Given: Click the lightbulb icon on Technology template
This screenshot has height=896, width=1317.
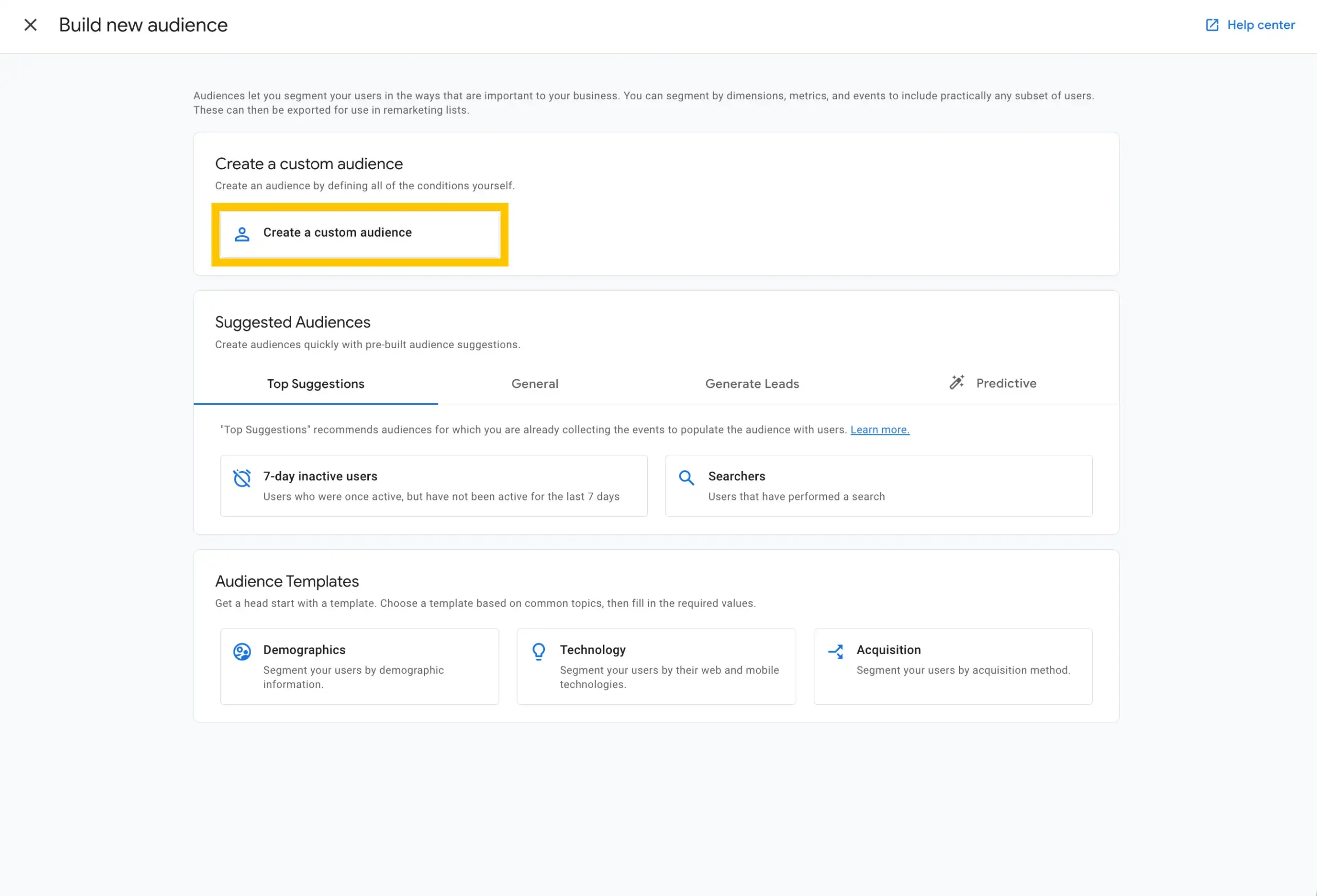Looking at the screenshot, I should coord(538,652).
